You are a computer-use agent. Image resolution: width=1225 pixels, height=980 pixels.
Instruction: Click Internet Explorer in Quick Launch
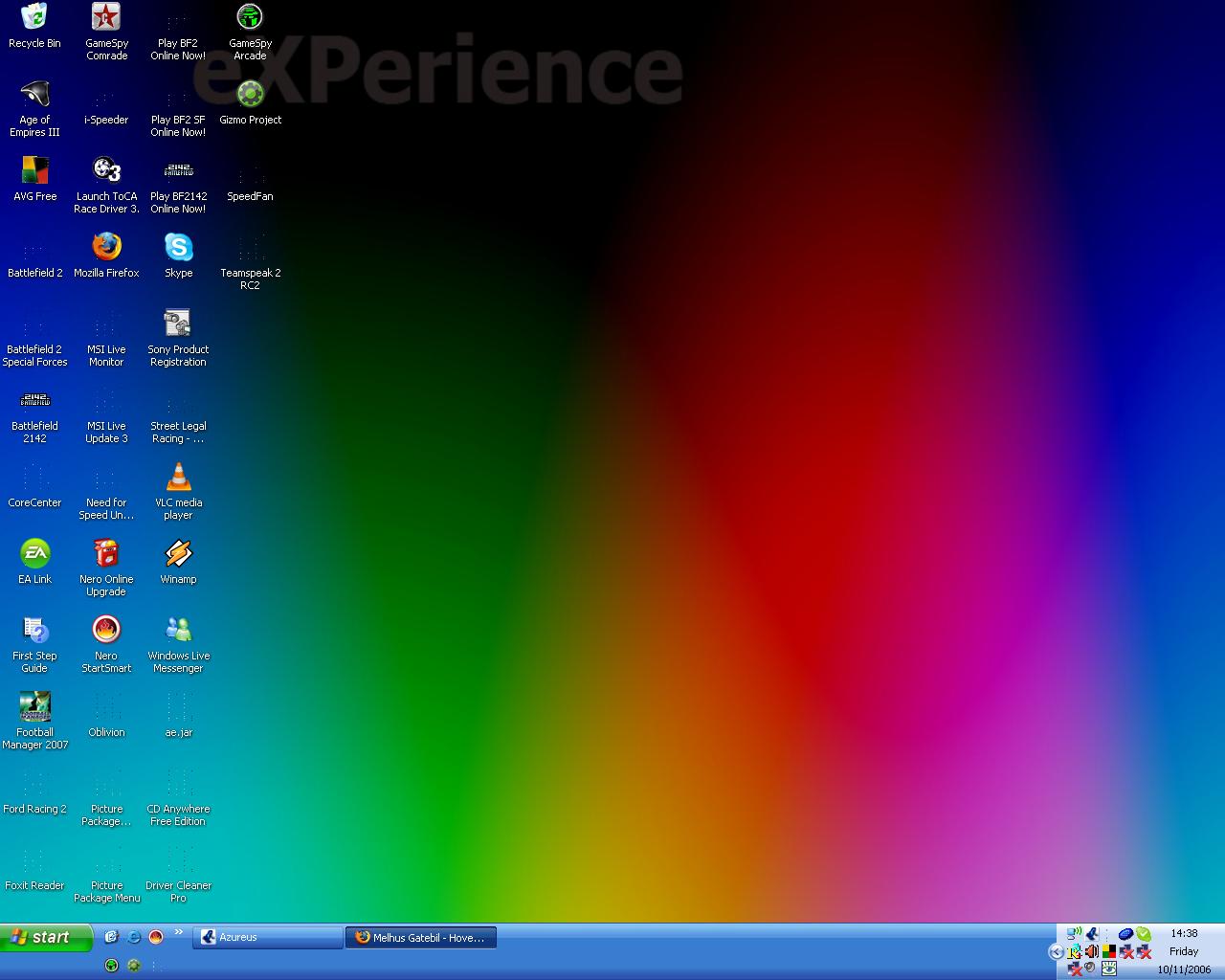[134, 937]
